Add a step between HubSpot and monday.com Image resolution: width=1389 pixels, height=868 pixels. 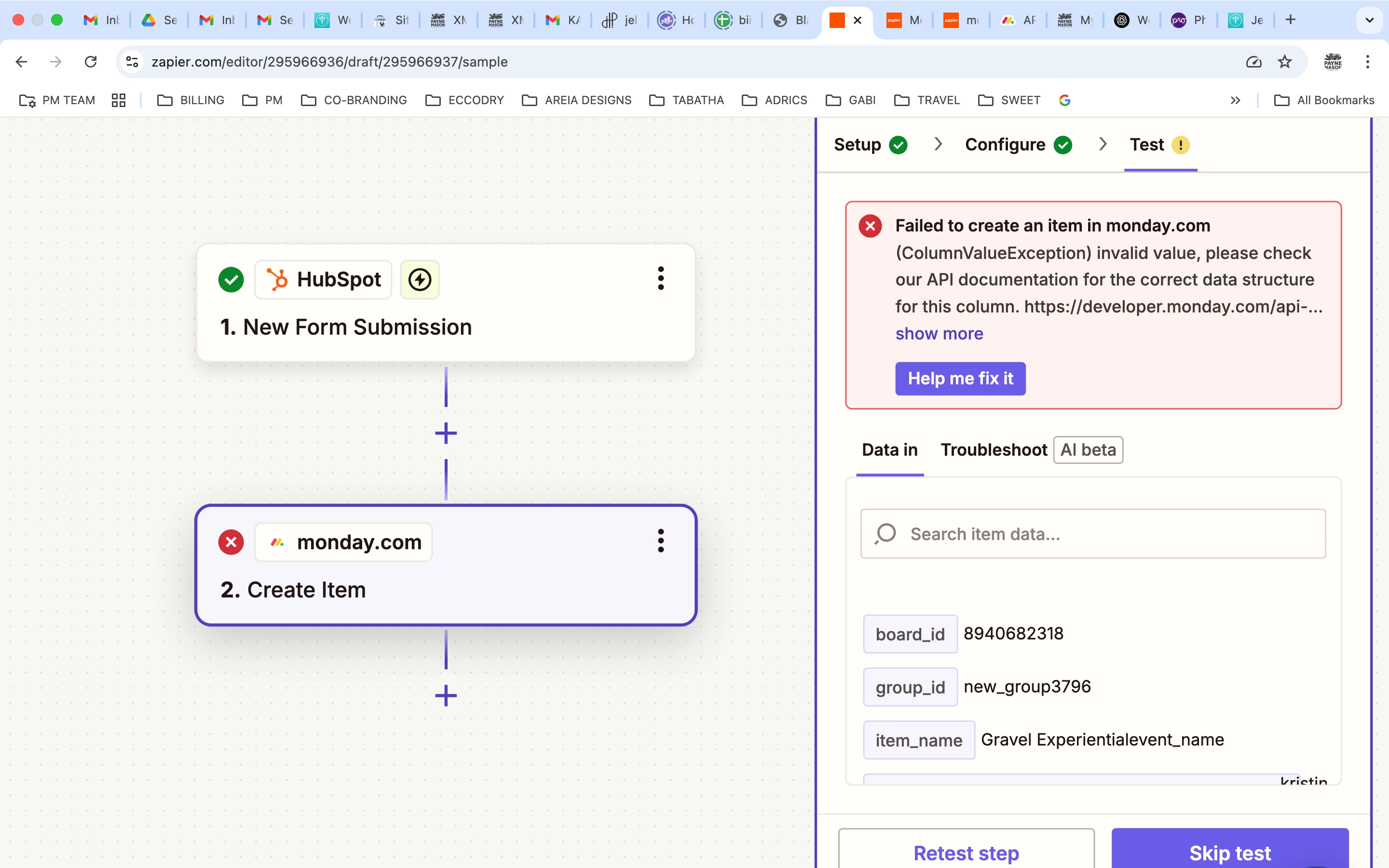click(x=446, y=433)
